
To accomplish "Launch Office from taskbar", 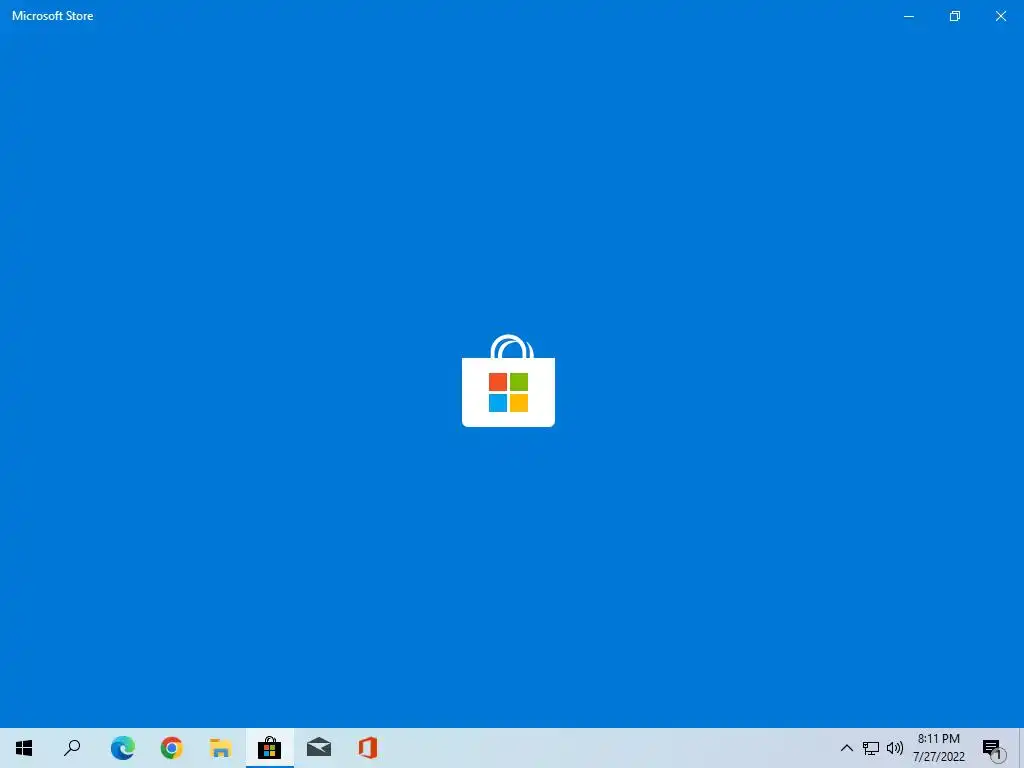I will click(368, 748).
